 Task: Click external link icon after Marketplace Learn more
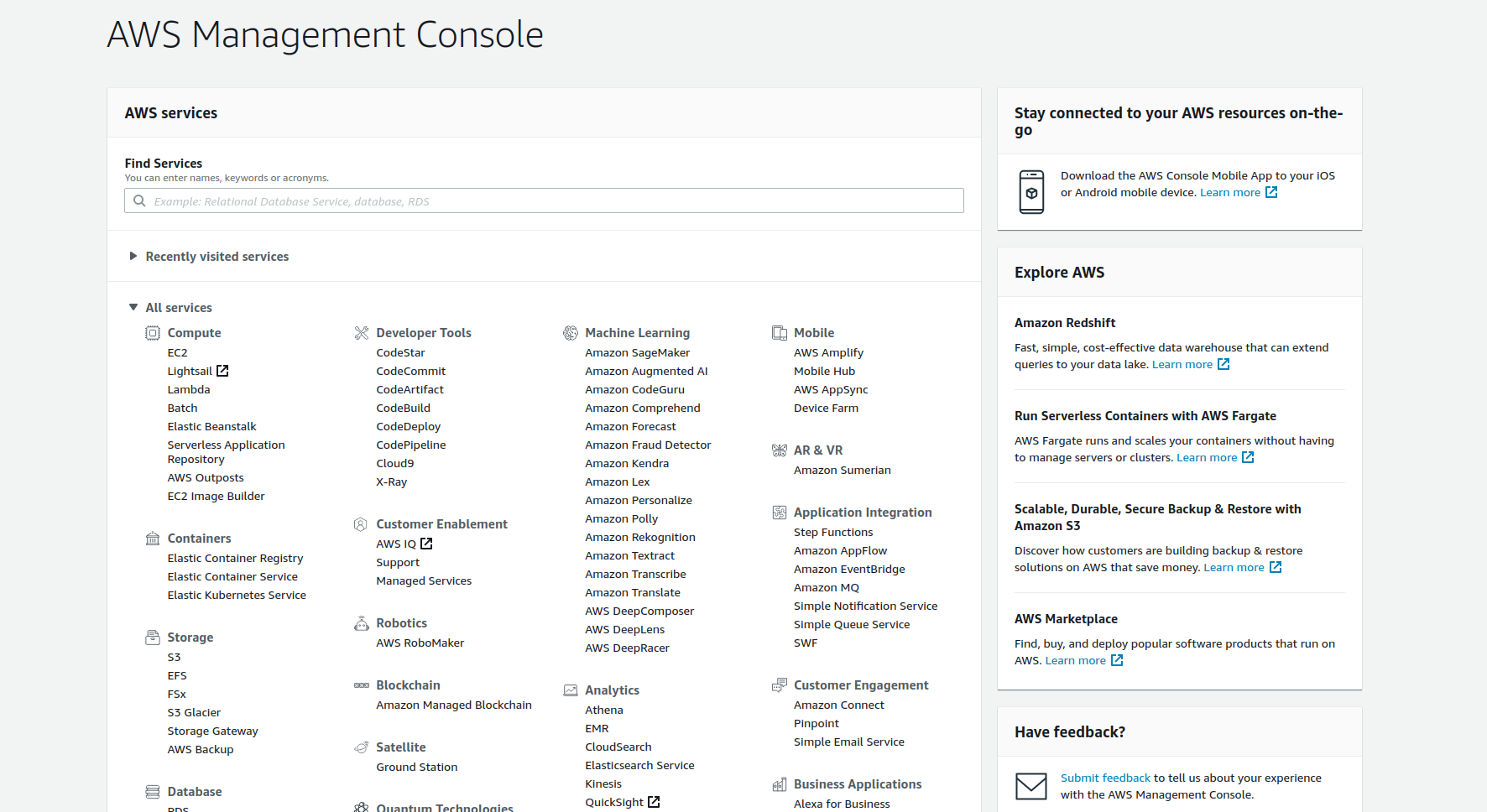pos(1117,660)
